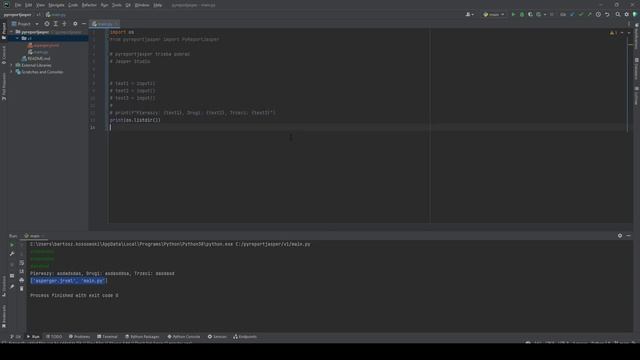Viewport: 640px width, 360px height.
Task: Run with coverage from the main toolbar
Action: [x=530, y=14]
